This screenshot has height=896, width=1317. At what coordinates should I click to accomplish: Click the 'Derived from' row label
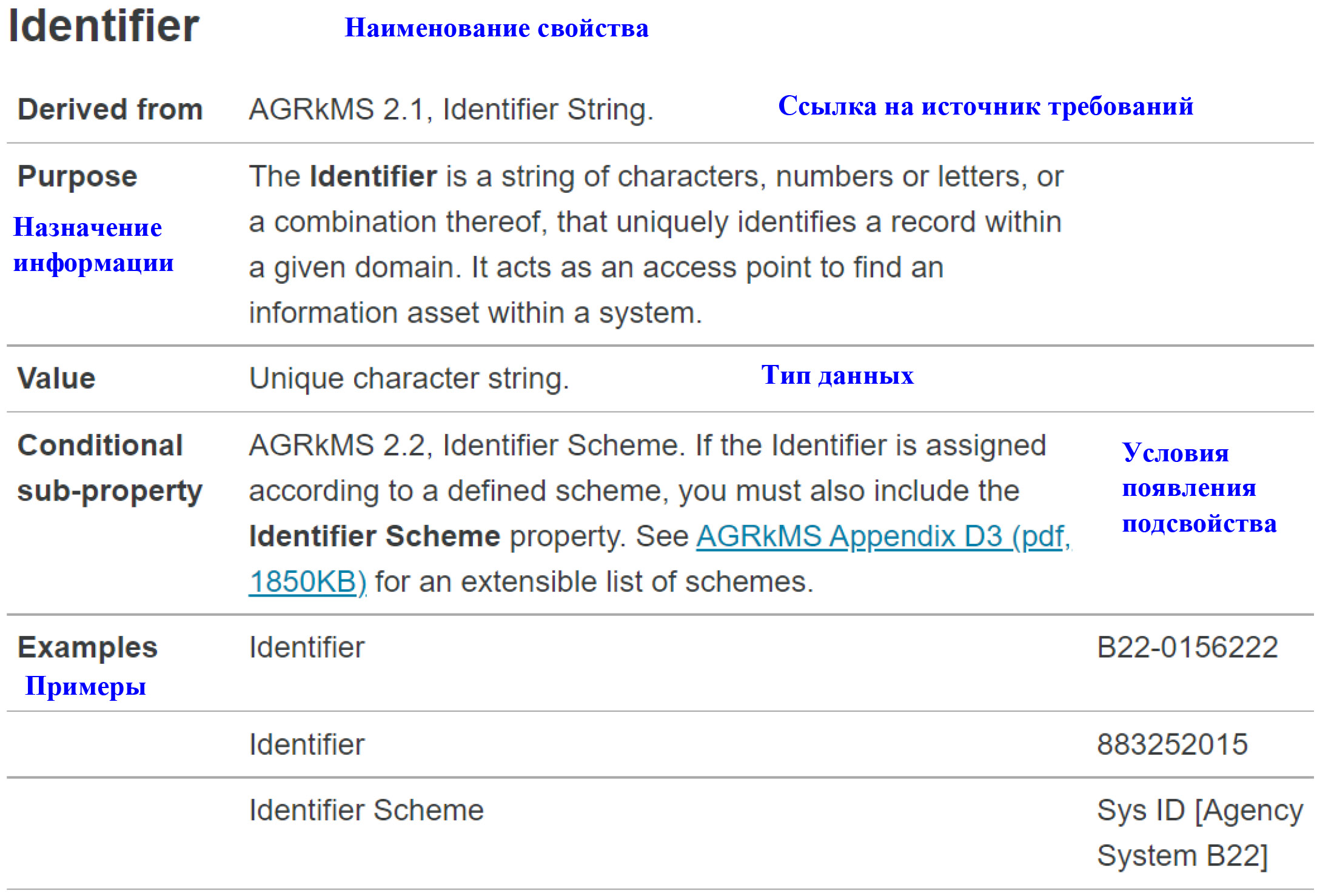pos(110,110)
